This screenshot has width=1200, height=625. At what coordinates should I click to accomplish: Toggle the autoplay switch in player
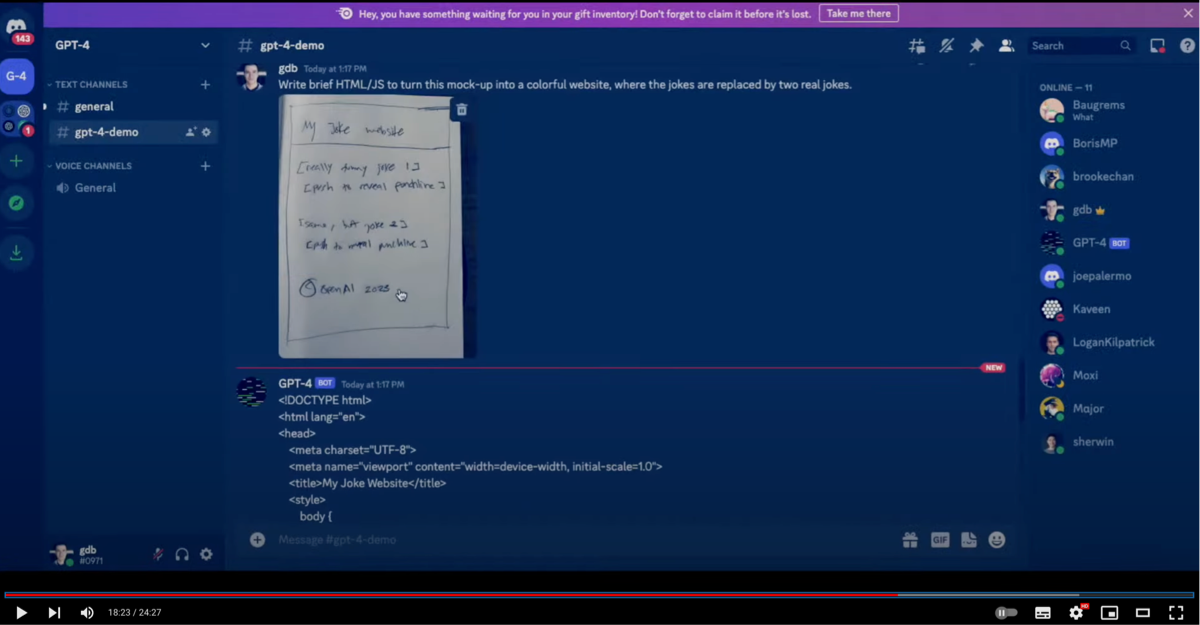(1006, 613)
